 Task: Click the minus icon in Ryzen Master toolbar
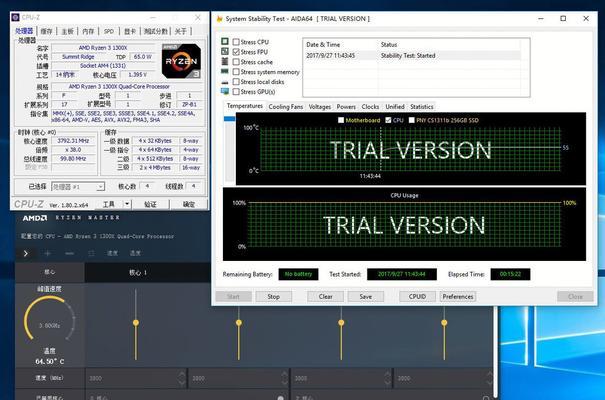coord(69,253)
